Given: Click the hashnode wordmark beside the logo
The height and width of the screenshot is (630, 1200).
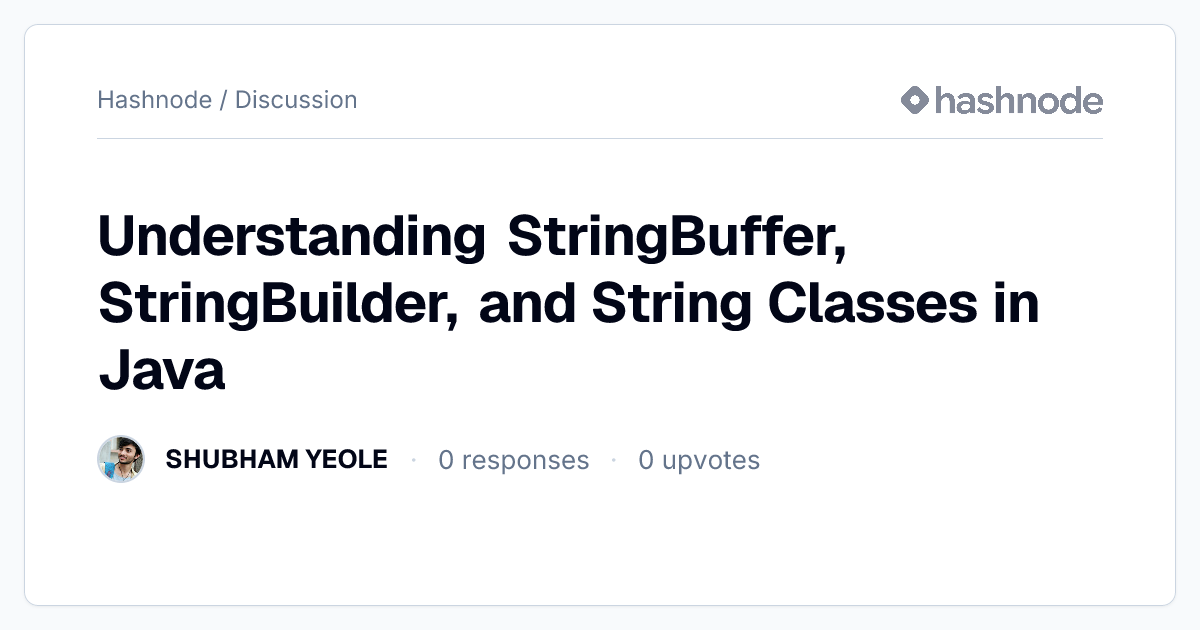Looking at the screenshot, I should [x=1019, y=100].
